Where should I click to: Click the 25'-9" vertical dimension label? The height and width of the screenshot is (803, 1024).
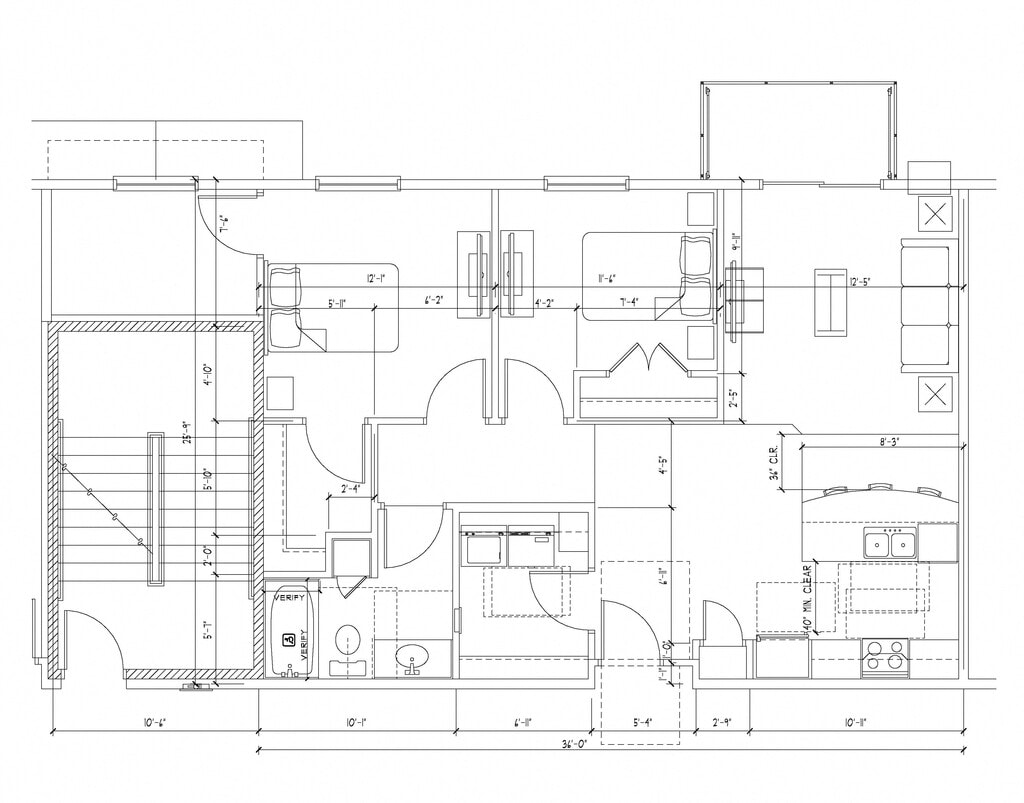tap(185, 432)
